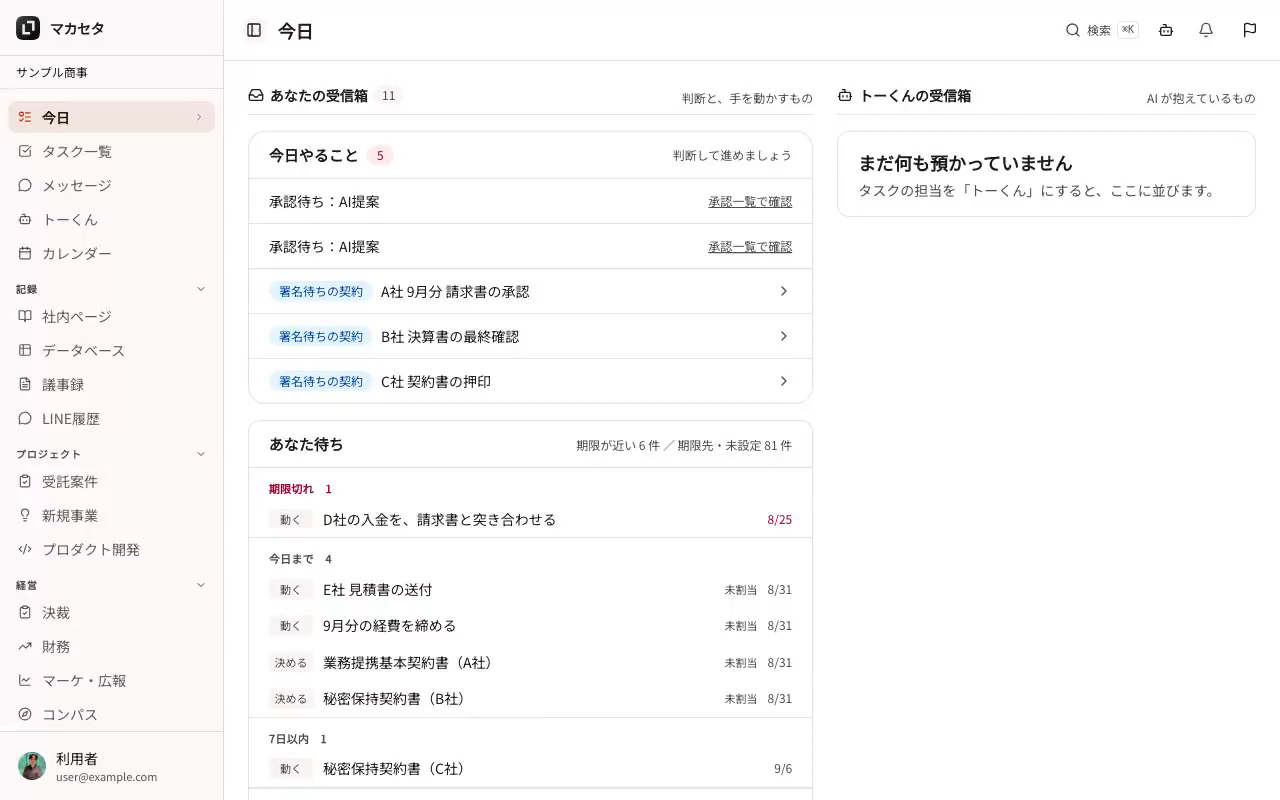Click まだ何も預かっていません heading
This screenshot has height=800, width=1280.
(x=966, y=163)
